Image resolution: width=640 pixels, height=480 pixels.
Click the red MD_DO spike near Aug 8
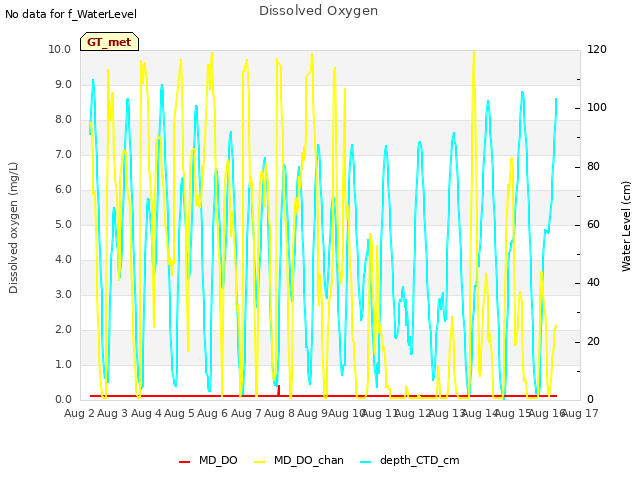(x=279, y=390)
